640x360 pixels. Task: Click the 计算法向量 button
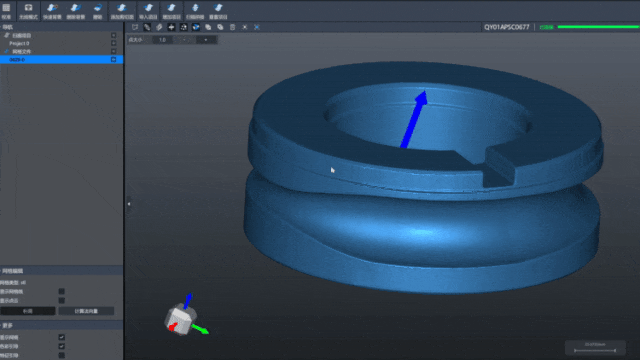(x=86, y=311)
